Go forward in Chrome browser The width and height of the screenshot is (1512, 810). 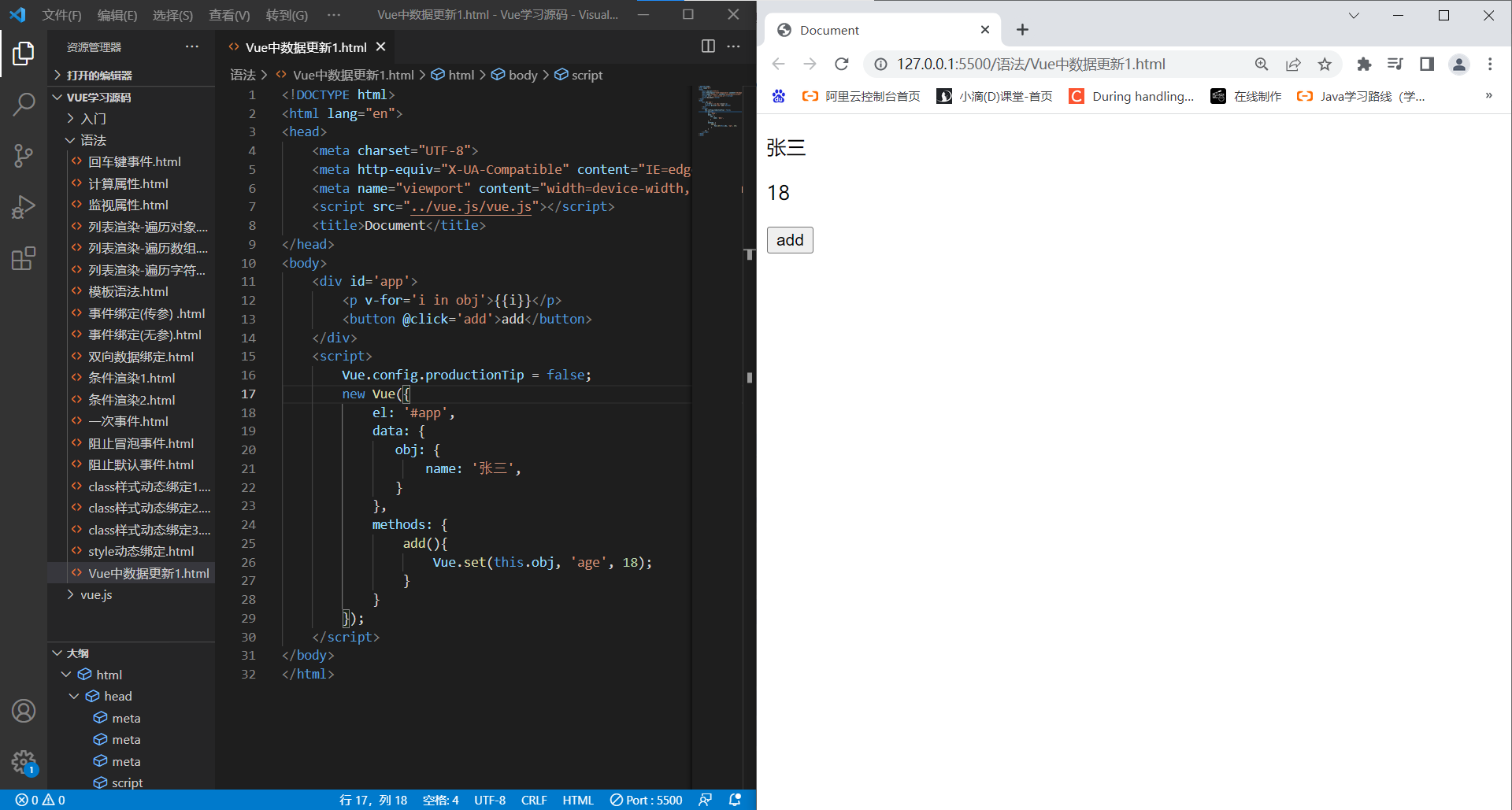coord(810,65)
